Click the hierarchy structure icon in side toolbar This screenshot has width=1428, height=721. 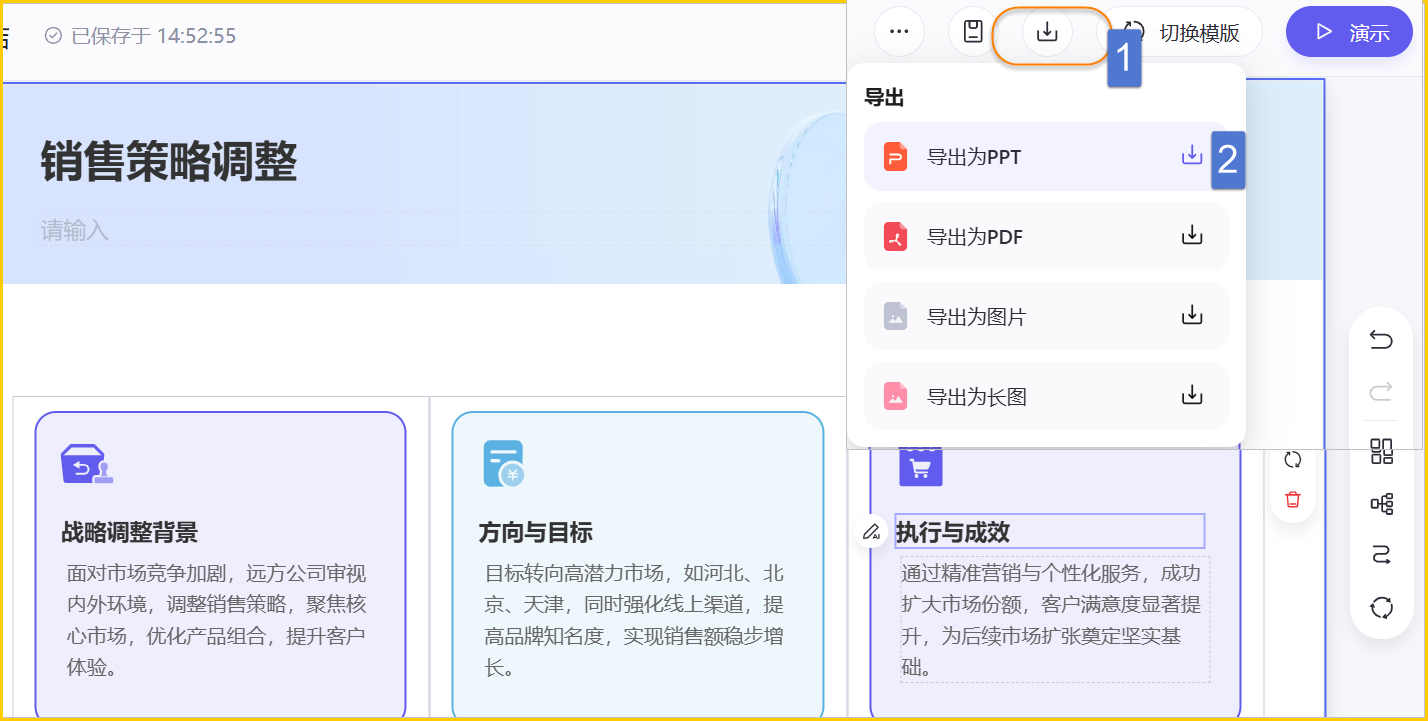tap(1381, 504)
